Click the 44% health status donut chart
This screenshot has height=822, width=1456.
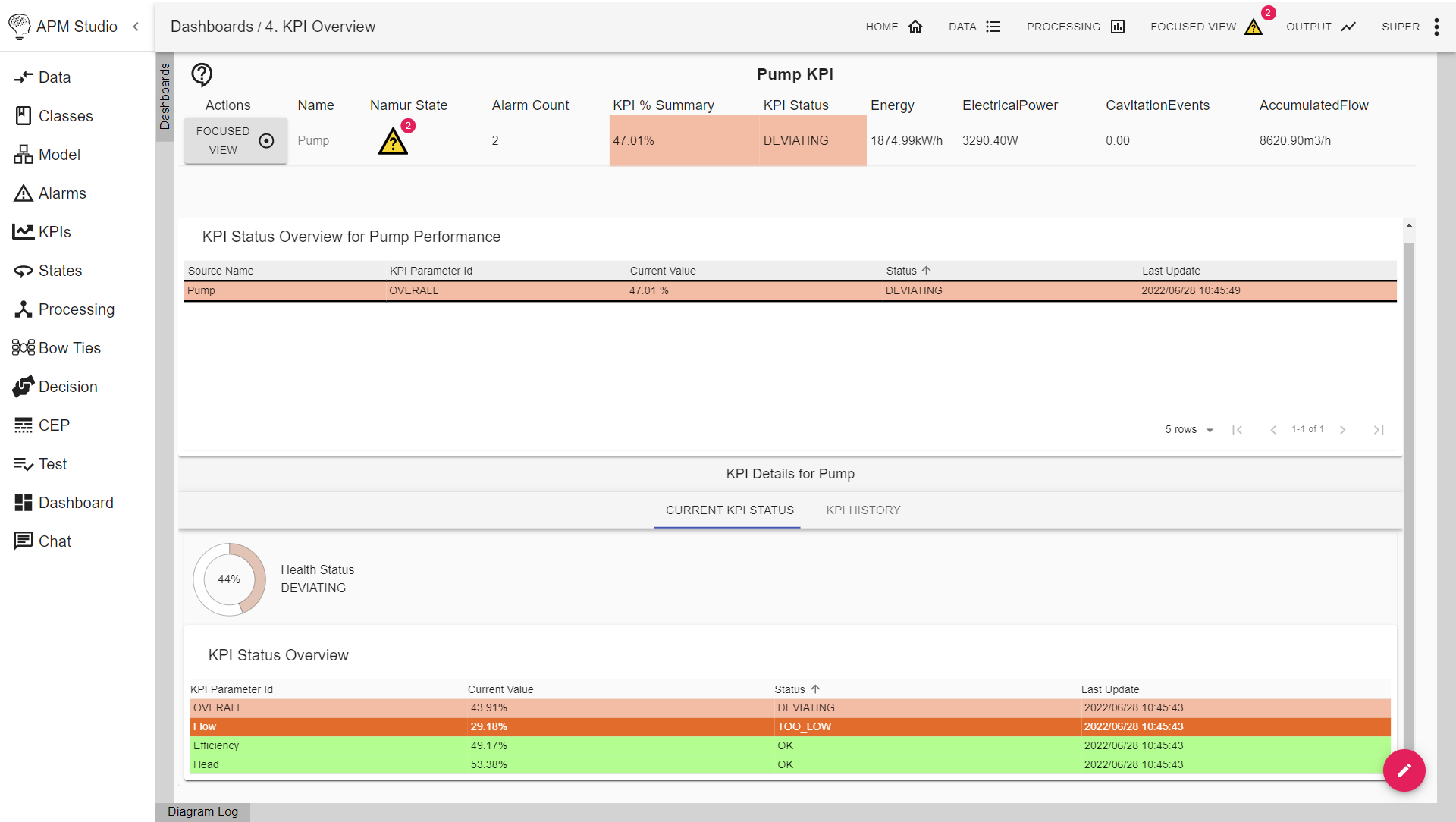point(228,579)
